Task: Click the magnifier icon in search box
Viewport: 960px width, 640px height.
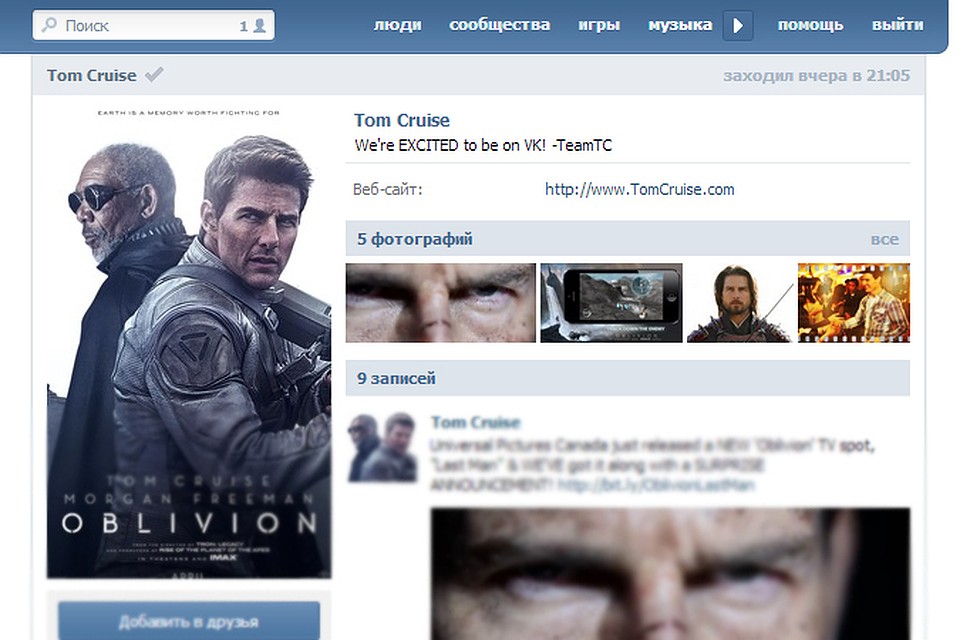Action: click(48, 24)
